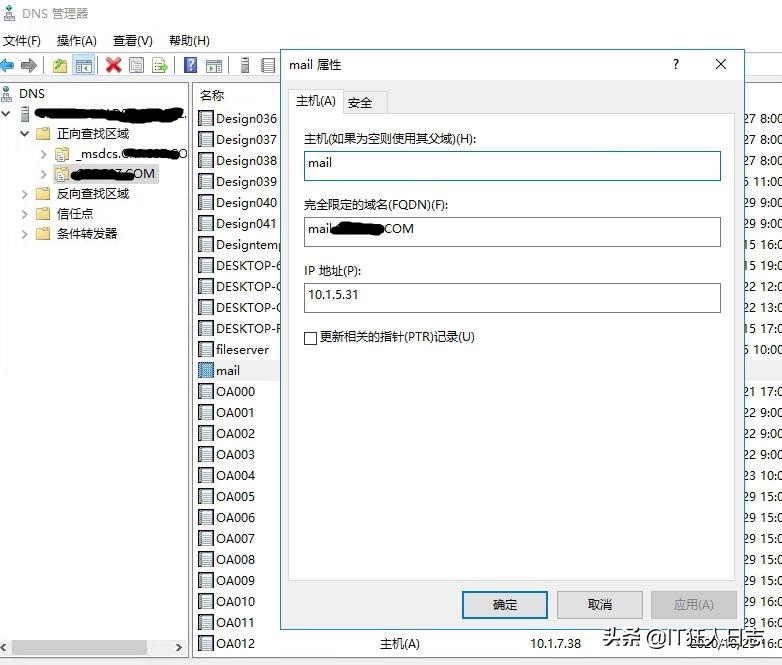Select the Design036 record icon
782x665 pixels.
(205, 118)
